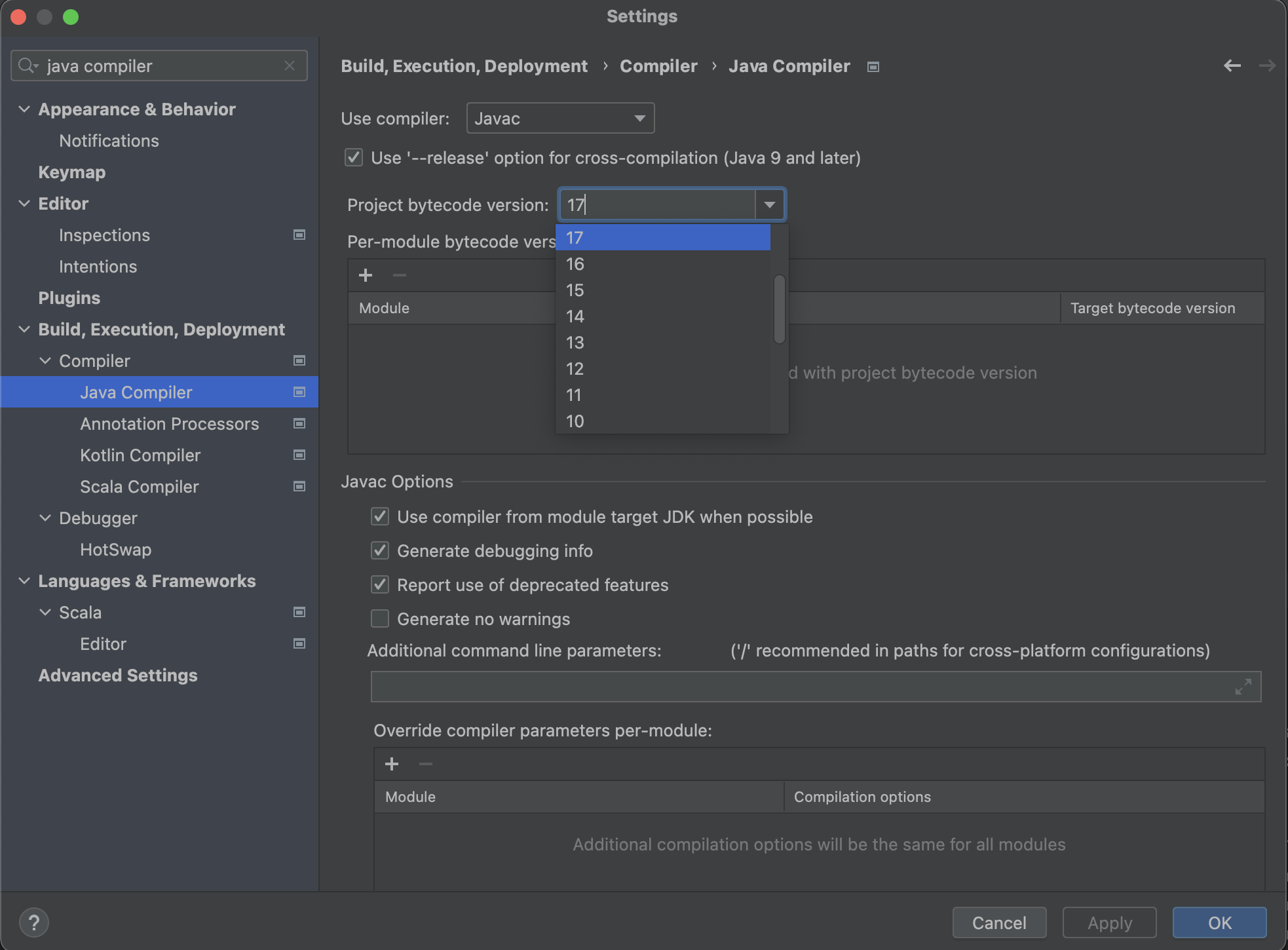This screenshot has width=1288, height=950.
Task: Open Annotation Processors settings page
Action: coord(169,424)
